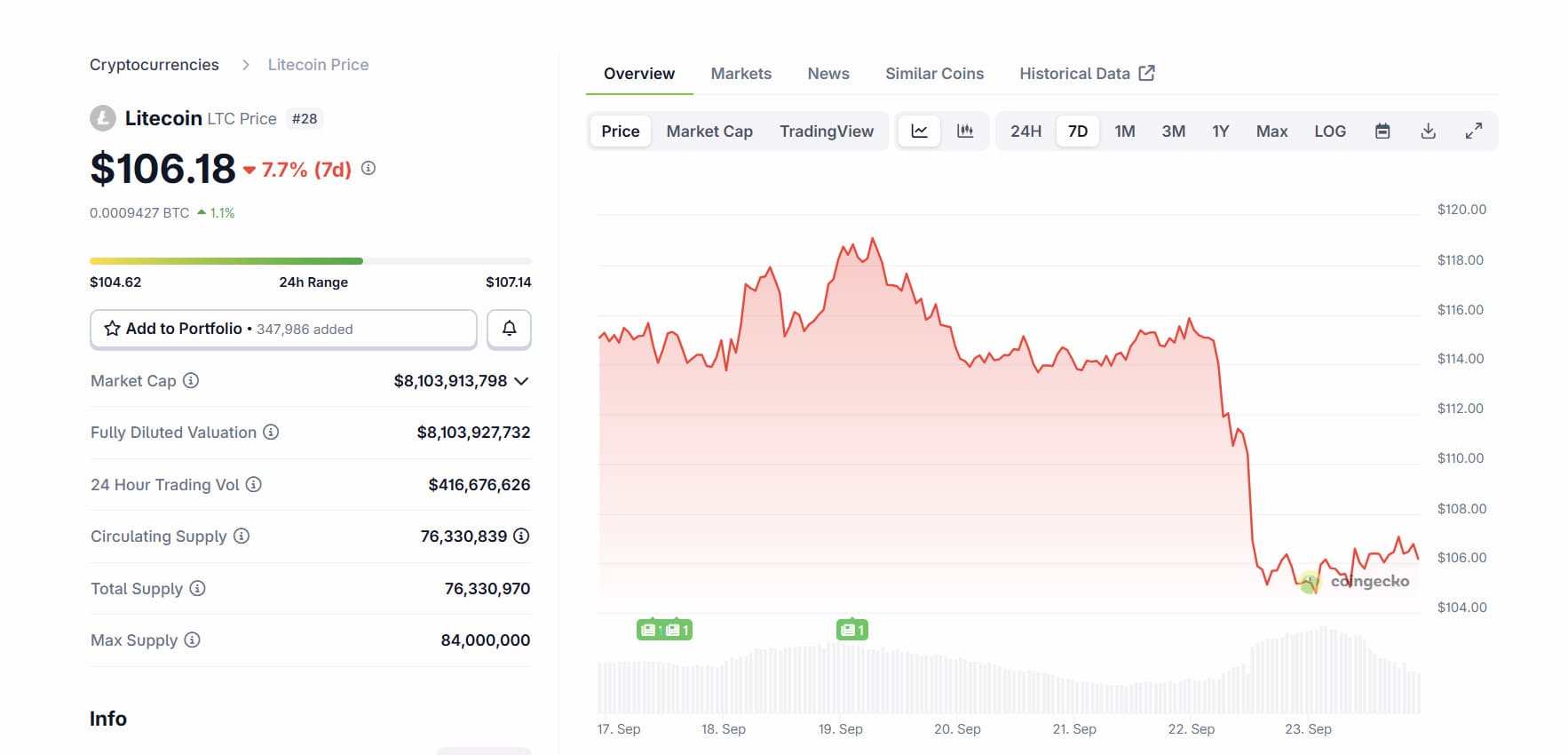
Task: Click the 19. Sep news marker on chart
Action: click(851, 630)
